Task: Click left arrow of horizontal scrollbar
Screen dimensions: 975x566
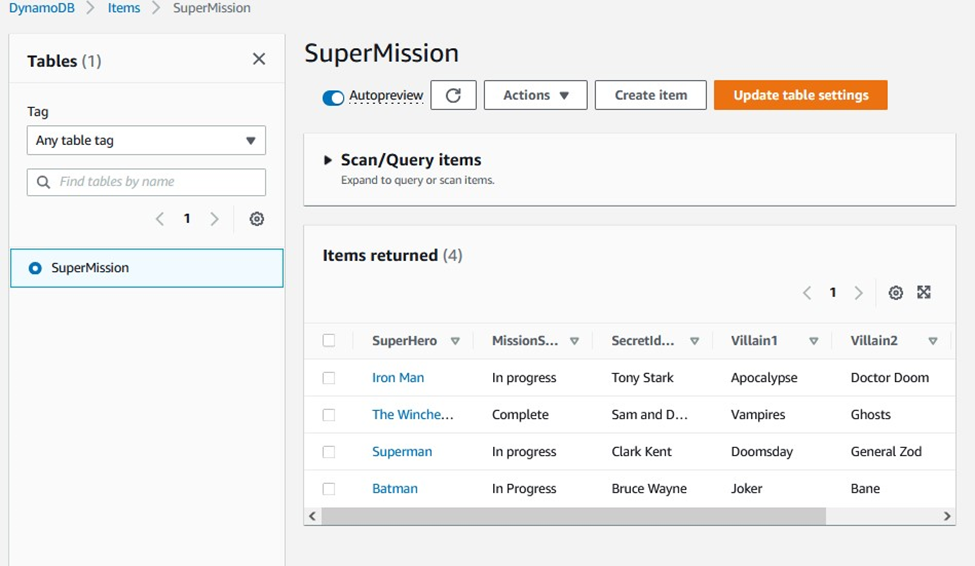Action: coord(312,516)
